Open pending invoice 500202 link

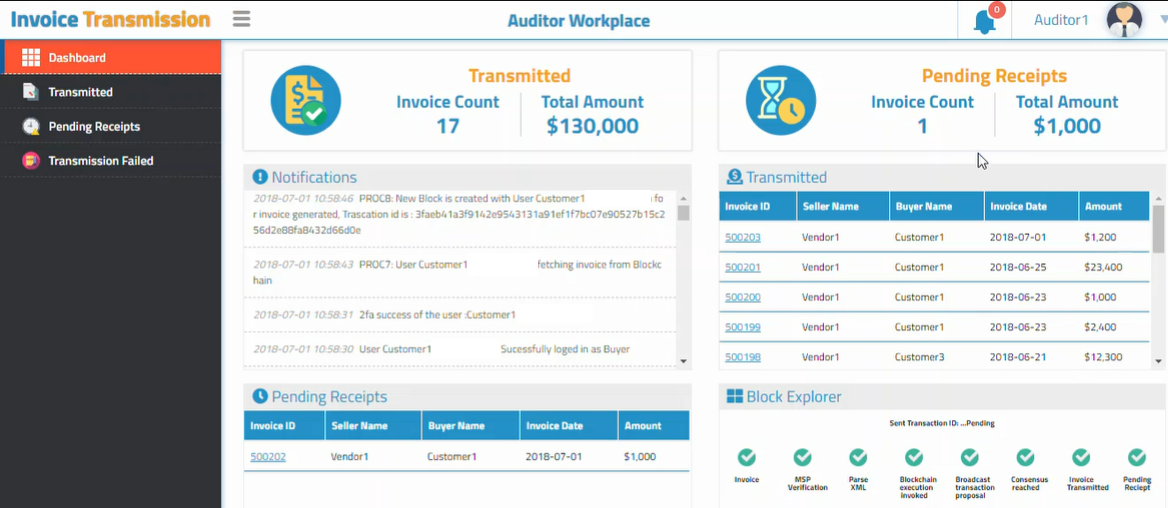pyautogui.click(x=268, y=457)
